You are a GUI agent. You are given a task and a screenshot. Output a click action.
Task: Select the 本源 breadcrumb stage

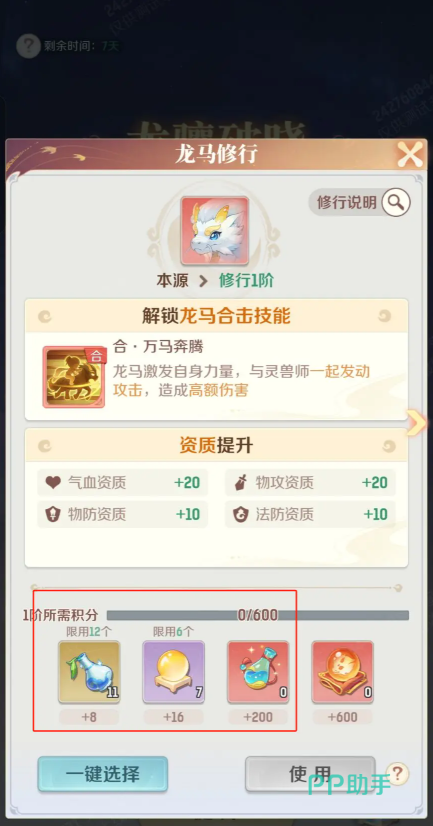(x=172, y=281)
